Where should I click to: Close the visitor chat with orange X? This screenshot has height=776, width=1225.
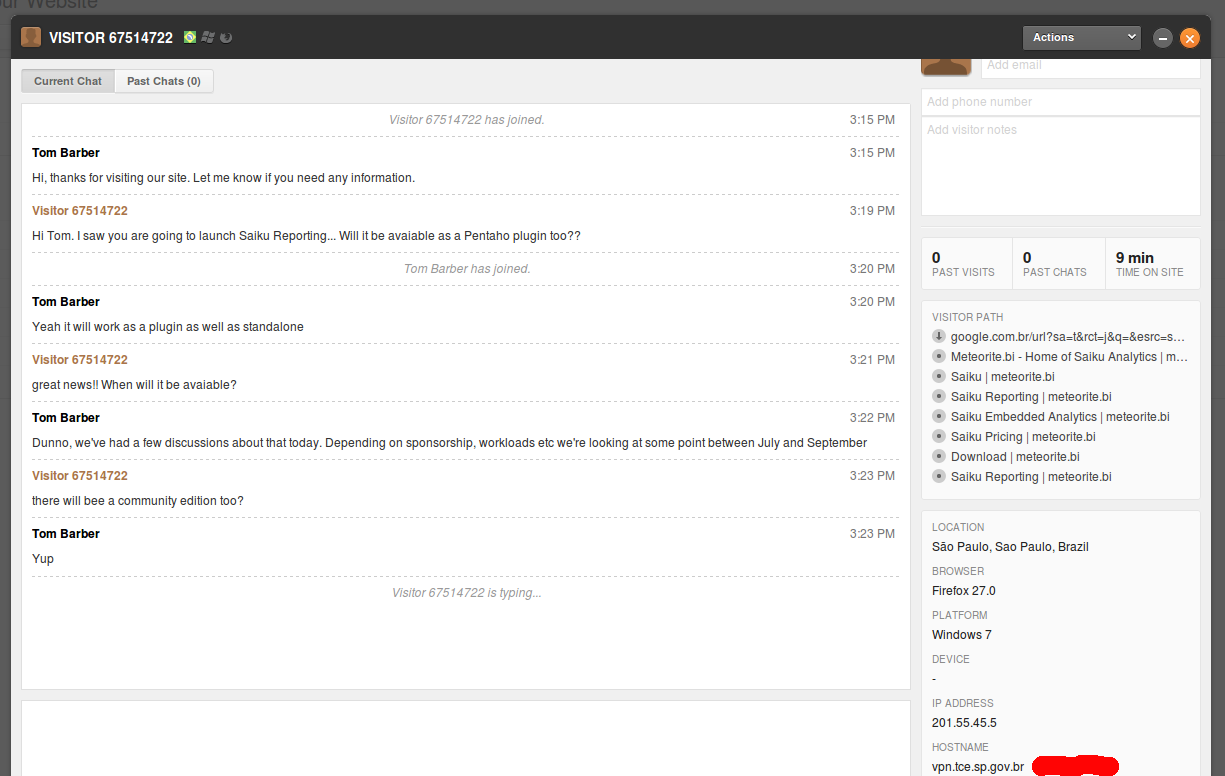(1189, 38)
